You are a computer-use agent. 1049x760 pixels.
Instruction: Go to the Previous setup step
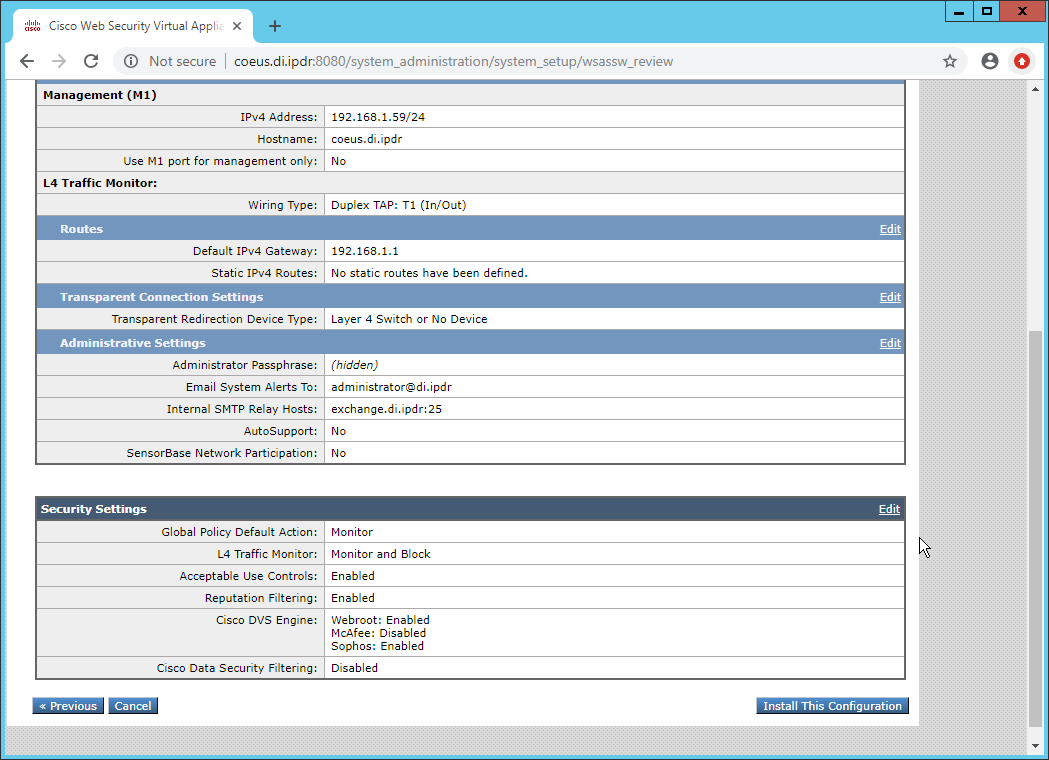pyautogui.click(x=68, y=706)
